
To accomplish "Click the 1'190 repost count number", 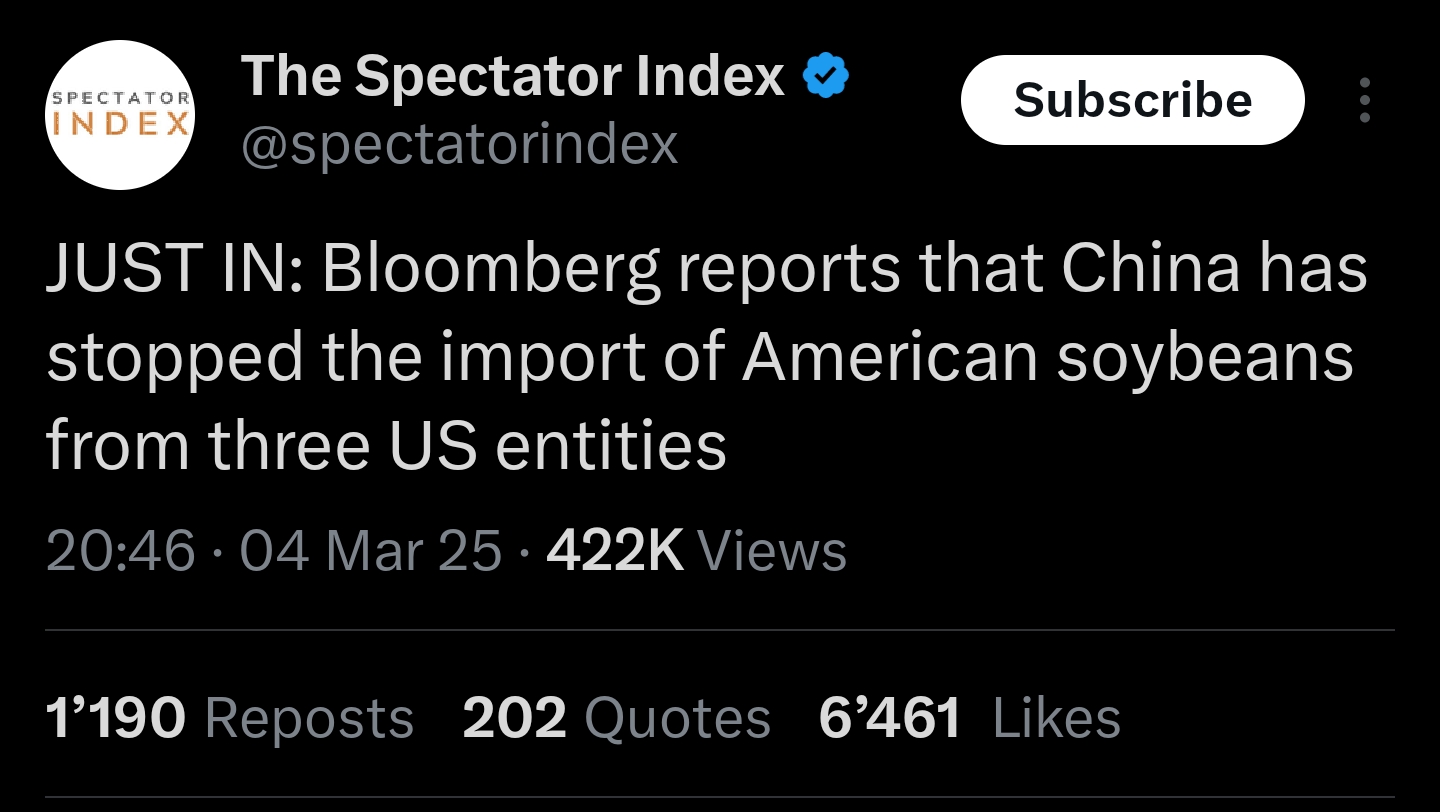I will tap(115, 718).
